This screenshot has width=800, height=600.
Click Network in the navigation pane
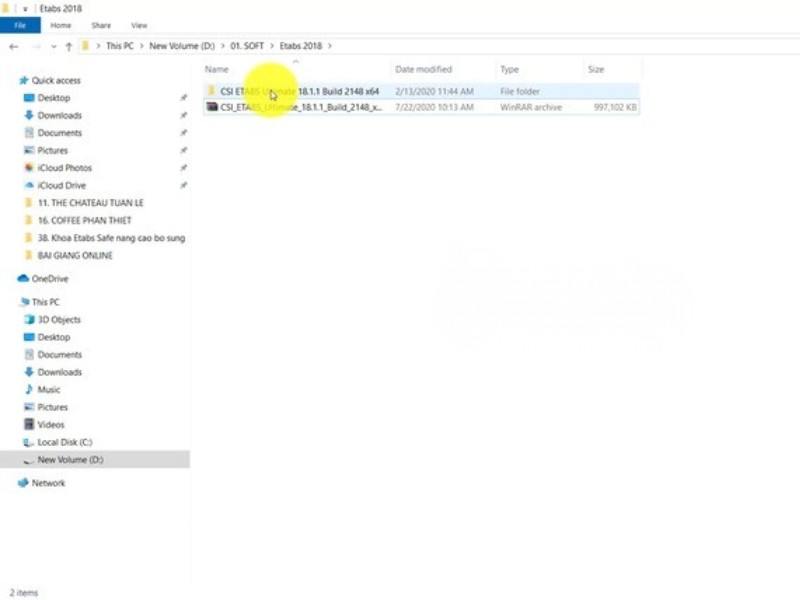[x=48, y=483]
